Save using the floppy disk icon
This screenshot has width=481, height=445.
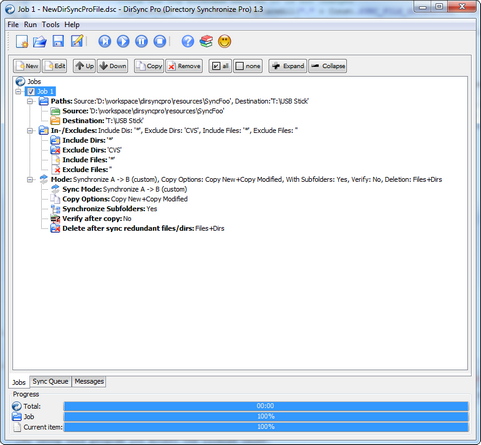[x=58, y=42]
